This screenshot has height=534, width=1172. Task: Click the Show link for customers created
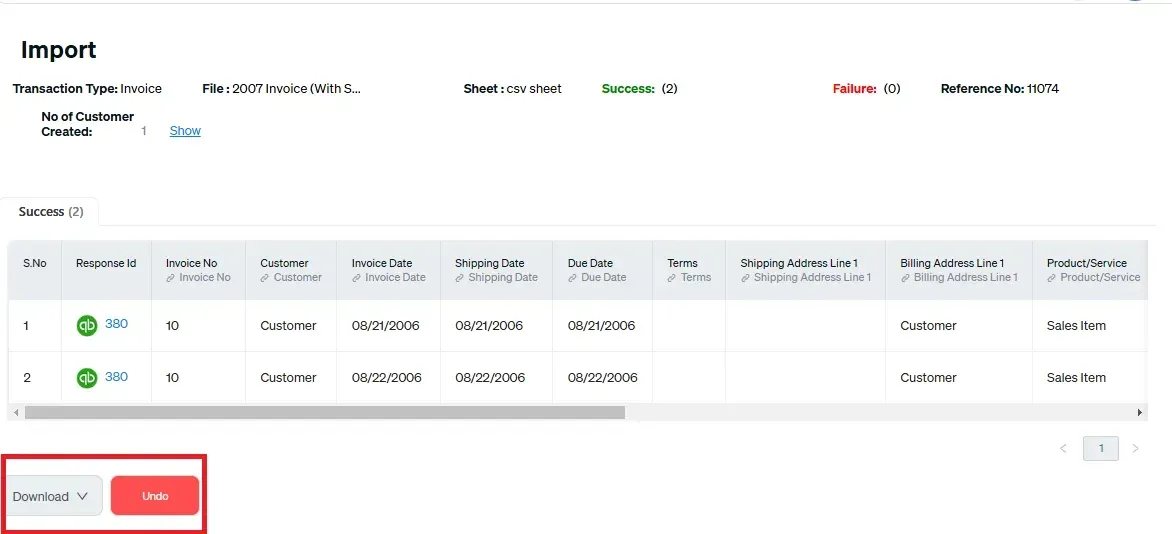click(185, 131)
